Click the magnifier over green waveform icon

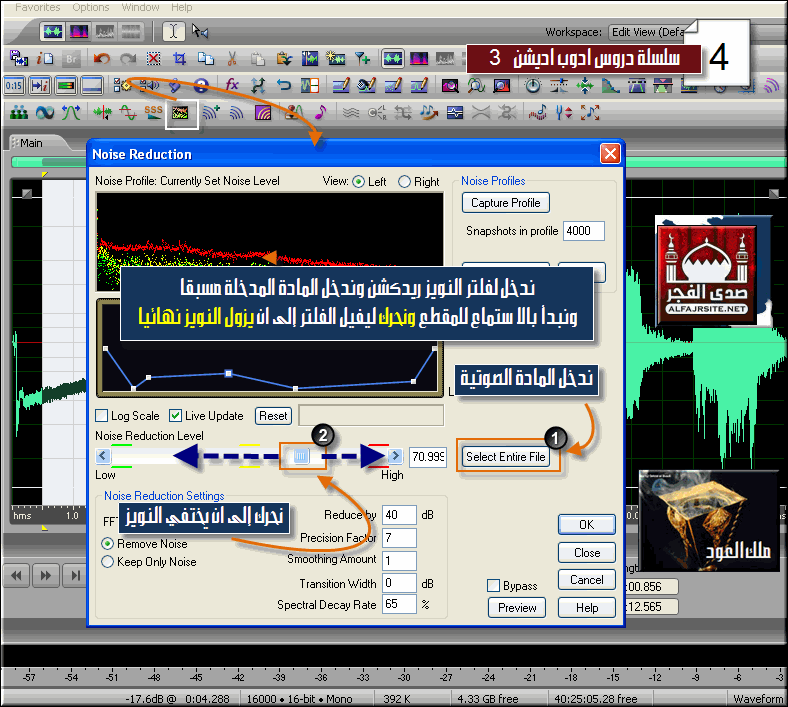[x=475, y=86]
